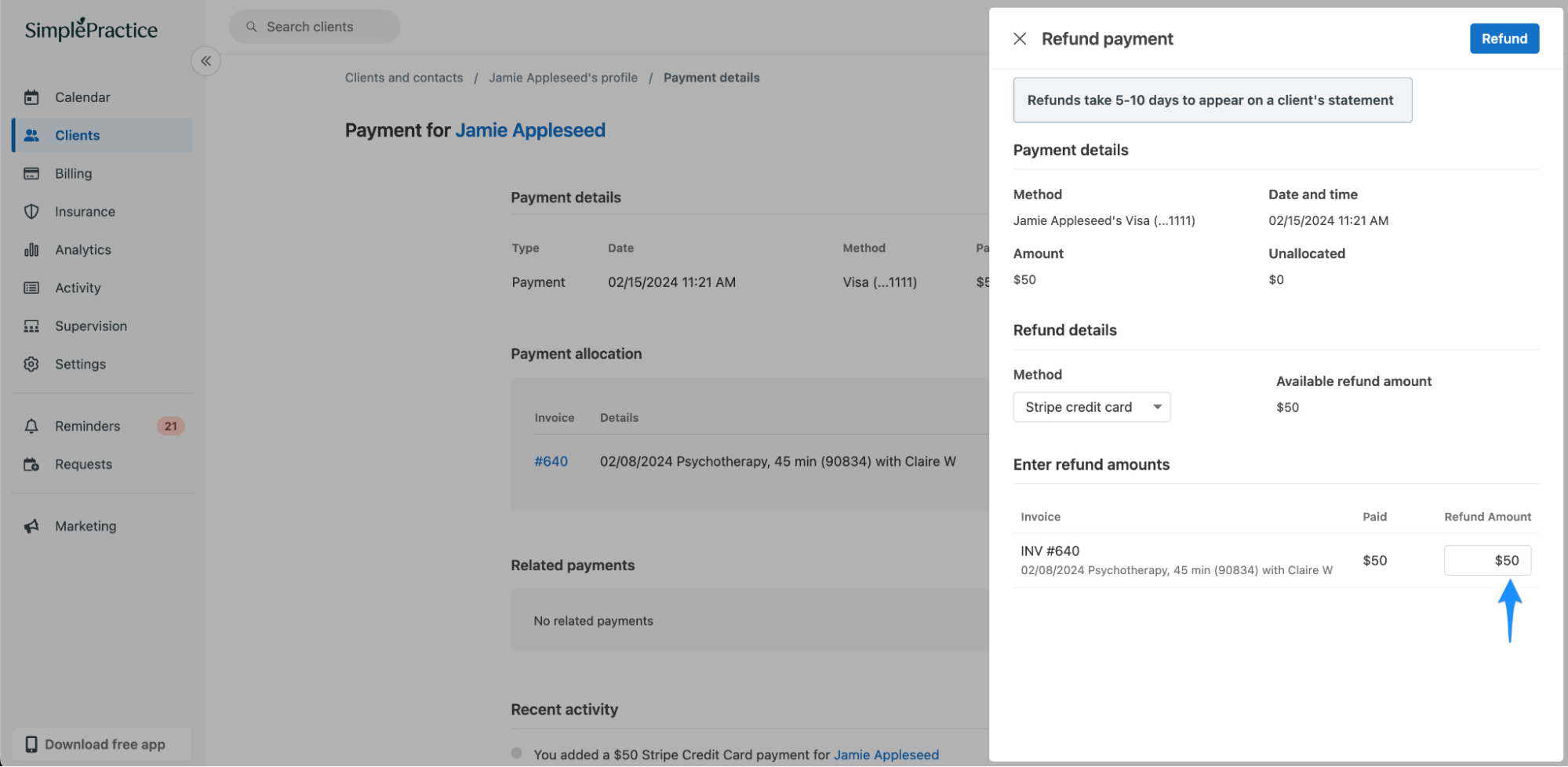Click the Marketing megaphone icon
This screenshot has width=1568, height=767.
point(31,526)
